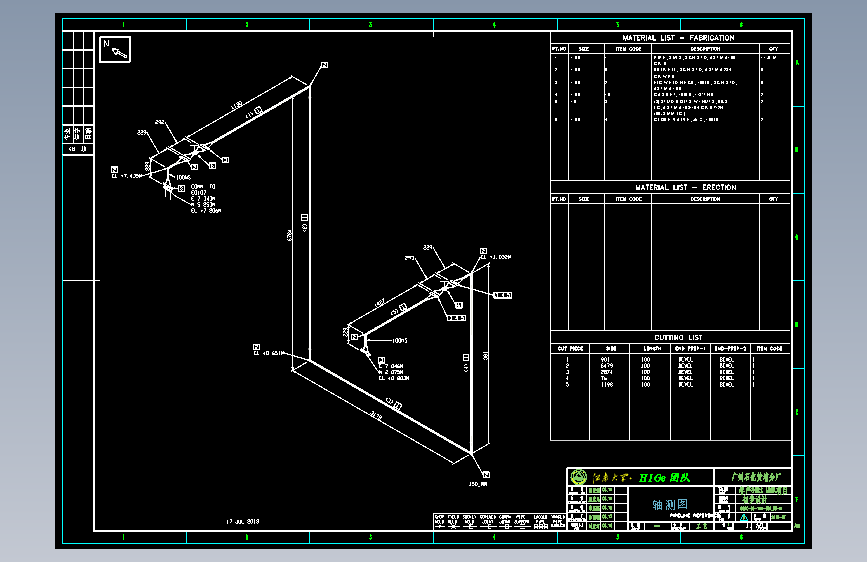
Task: Click grid number '6' on the bottom border
Action: [x=741, y=537]
